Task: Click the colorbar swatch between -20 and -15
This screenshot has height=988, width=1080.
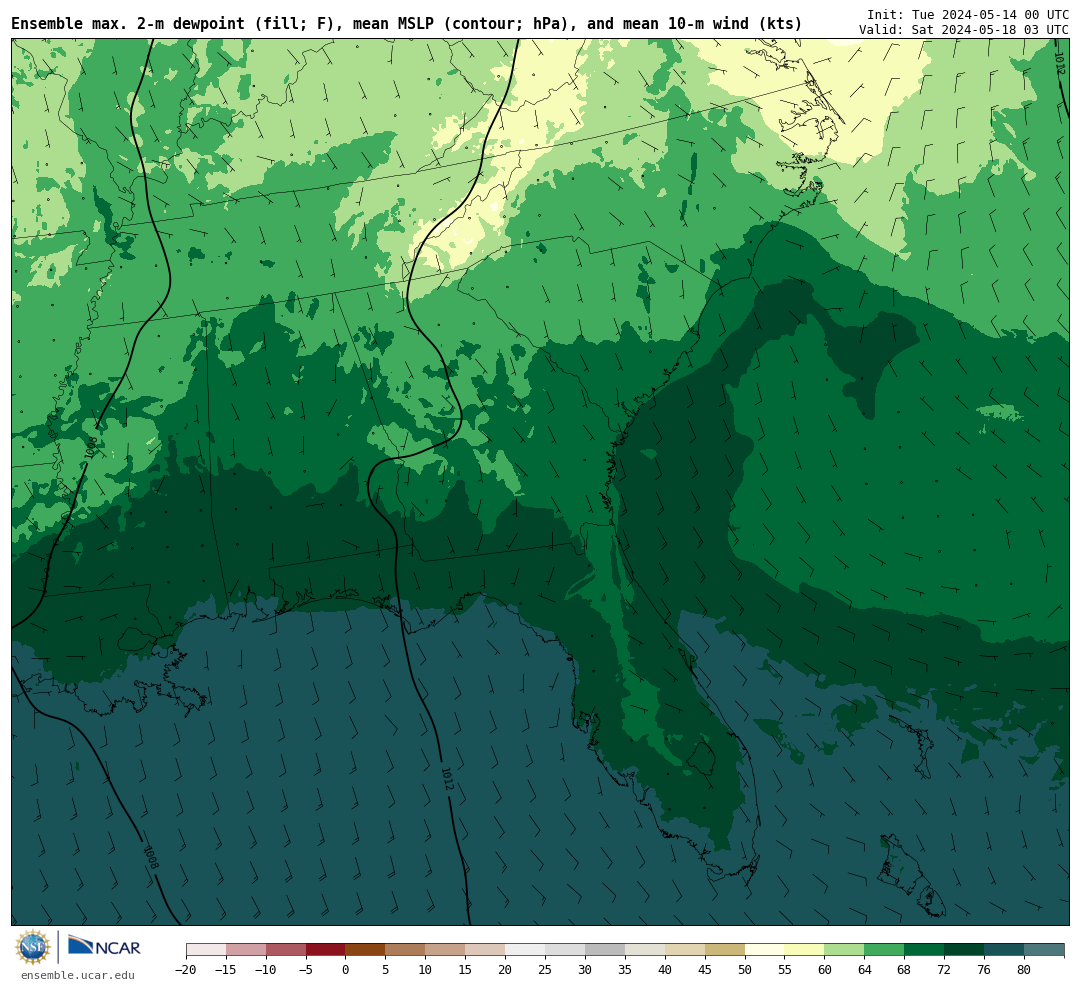Action: tap(206, 950)
